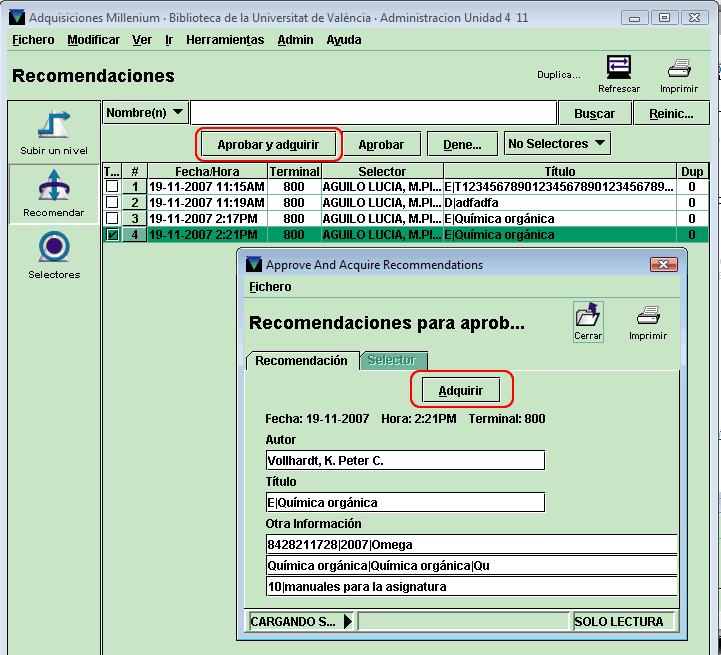
Task: Open the Herramientas menu
Action: 225,40
